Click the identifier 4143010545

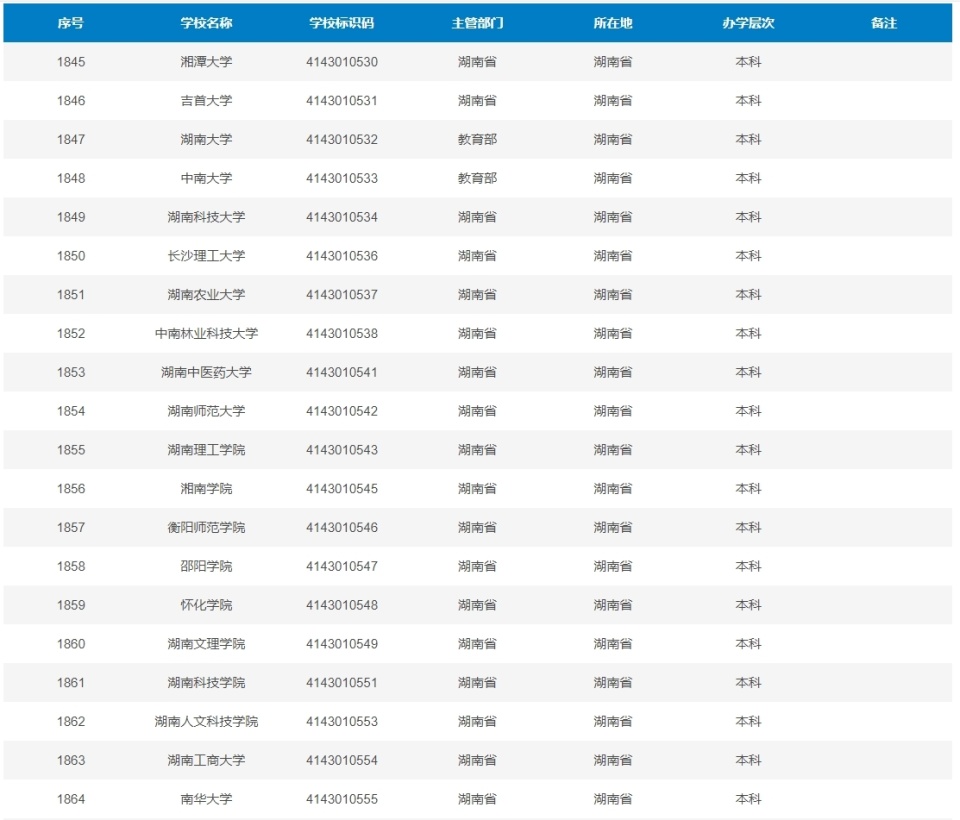pyautogui.click(x=342, y=489)
